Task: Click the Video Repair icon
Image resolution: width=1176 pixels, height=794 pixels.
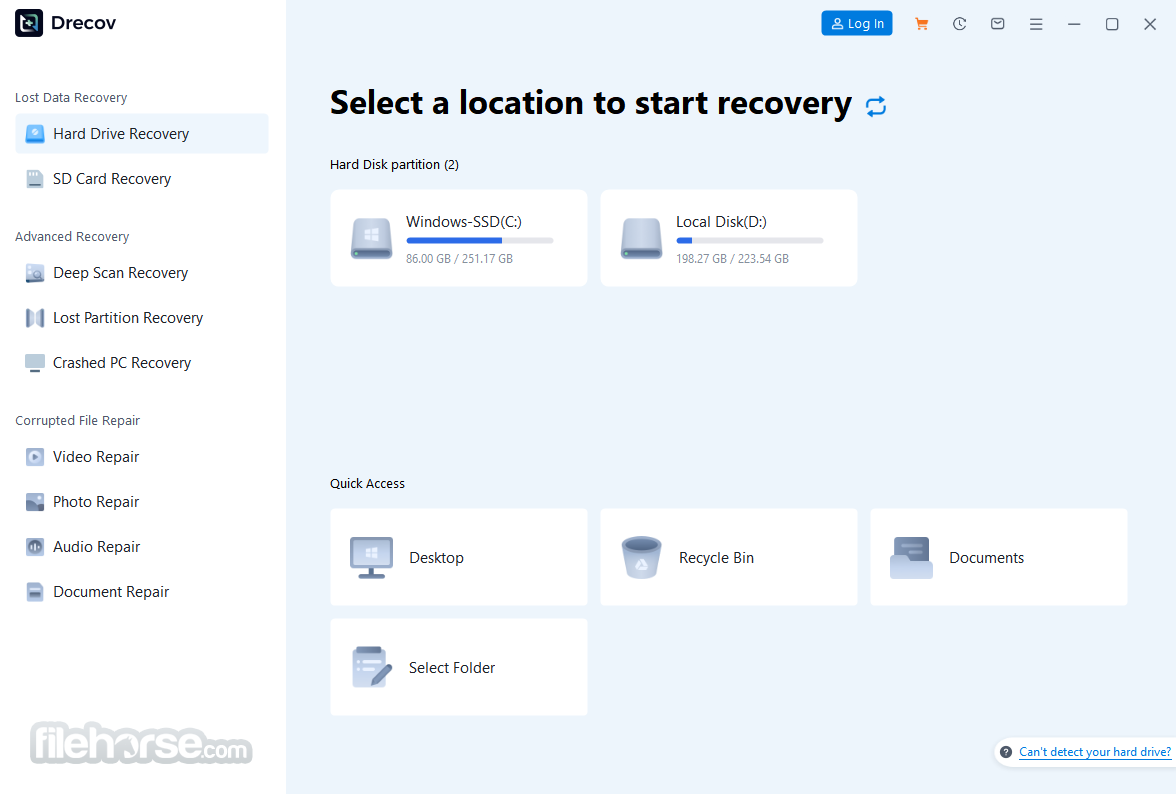Action: [34, 457]
